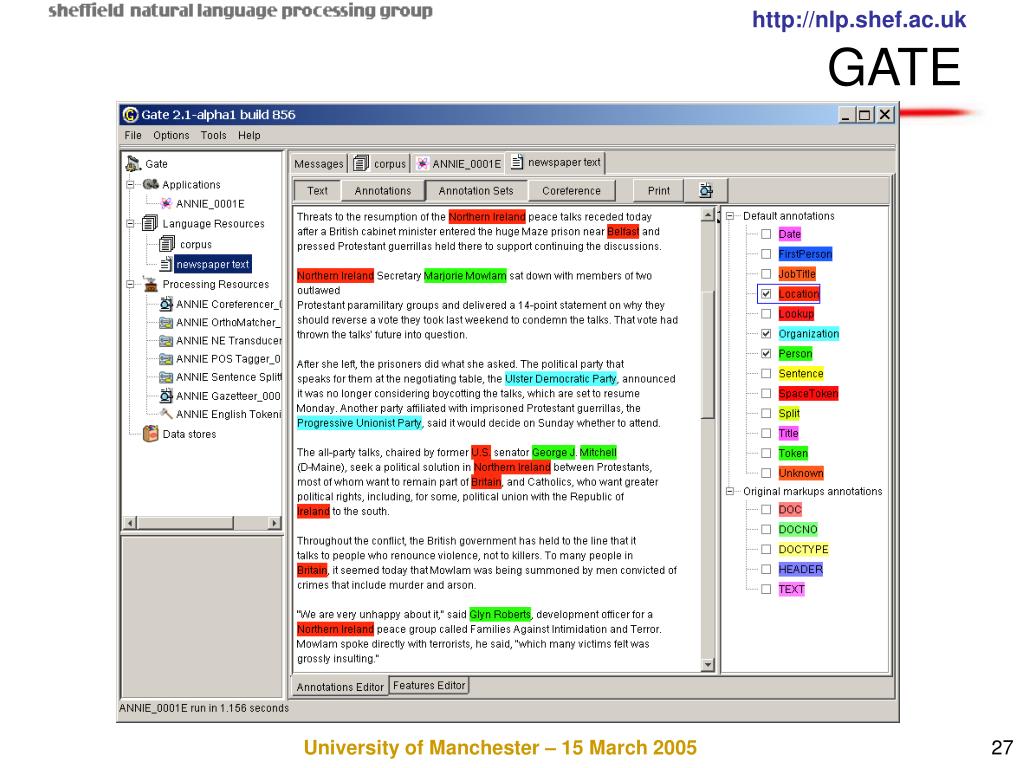Click the toolbar icon right of Print
Image resolution: width=1024 pixels, height=768 pixels.
(x=706, y=191)
